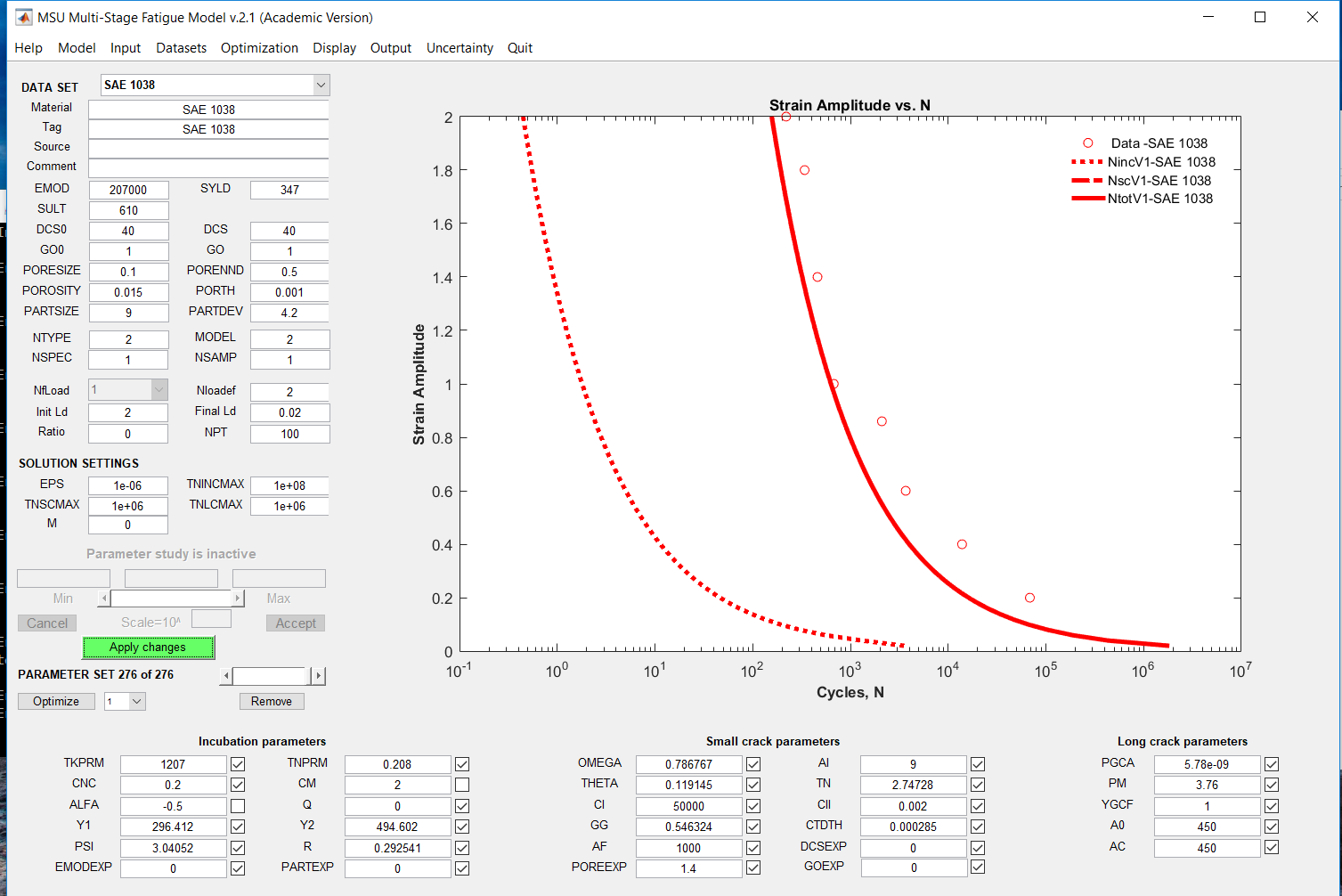
Task: Click the Data -SAE 1038 legend marker
Action: tap(1087, 143)
